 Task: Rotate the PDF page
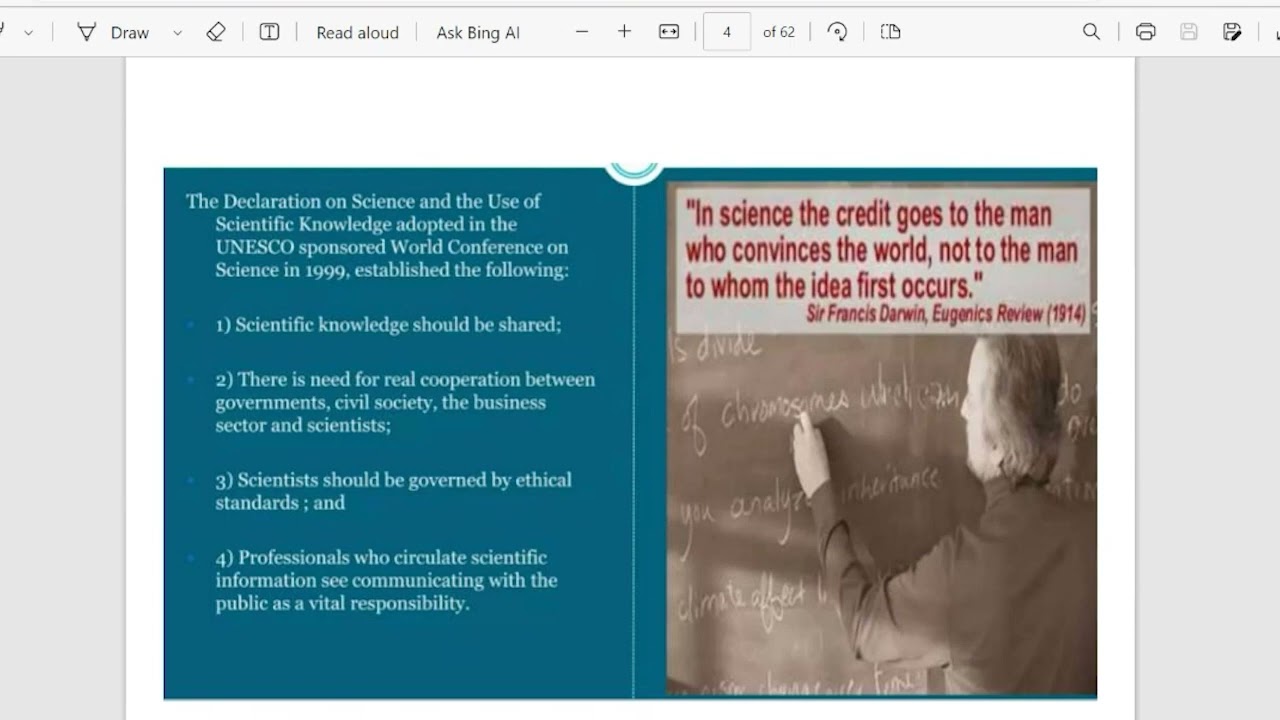[x=837, y=32]
